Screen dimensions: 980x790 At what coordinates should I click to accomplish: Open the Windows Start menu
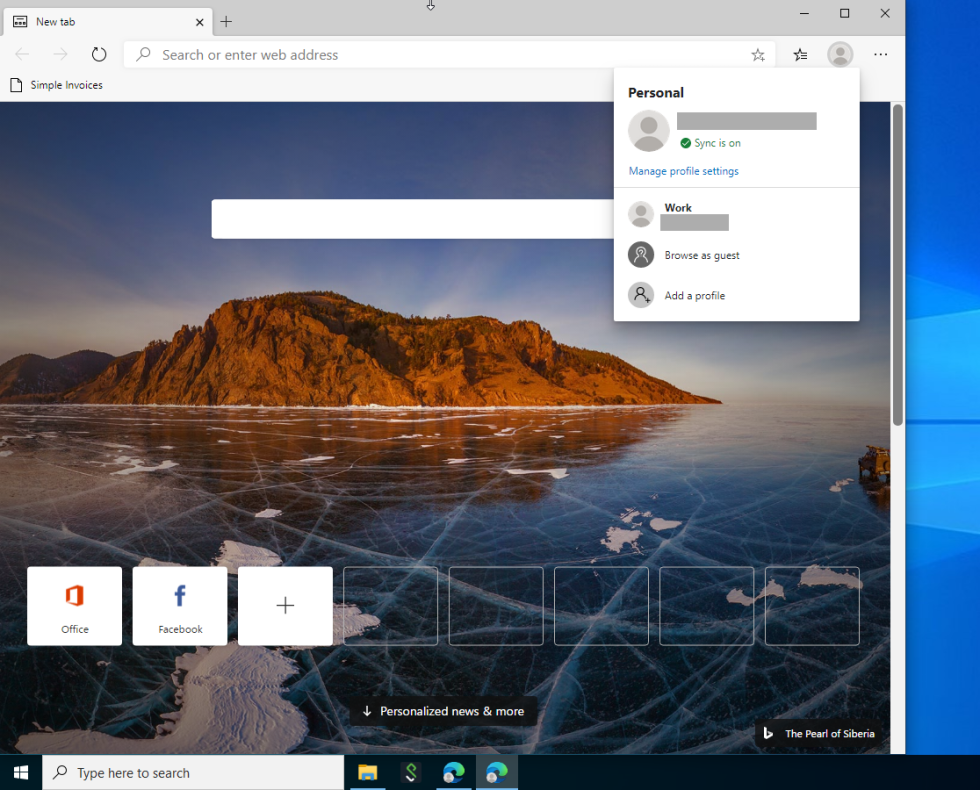click(20, 772)
